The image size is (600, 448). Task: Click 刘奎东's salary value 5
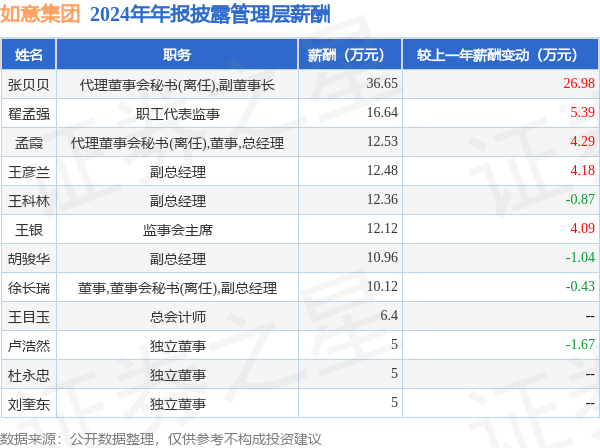(x=394, y=403)
